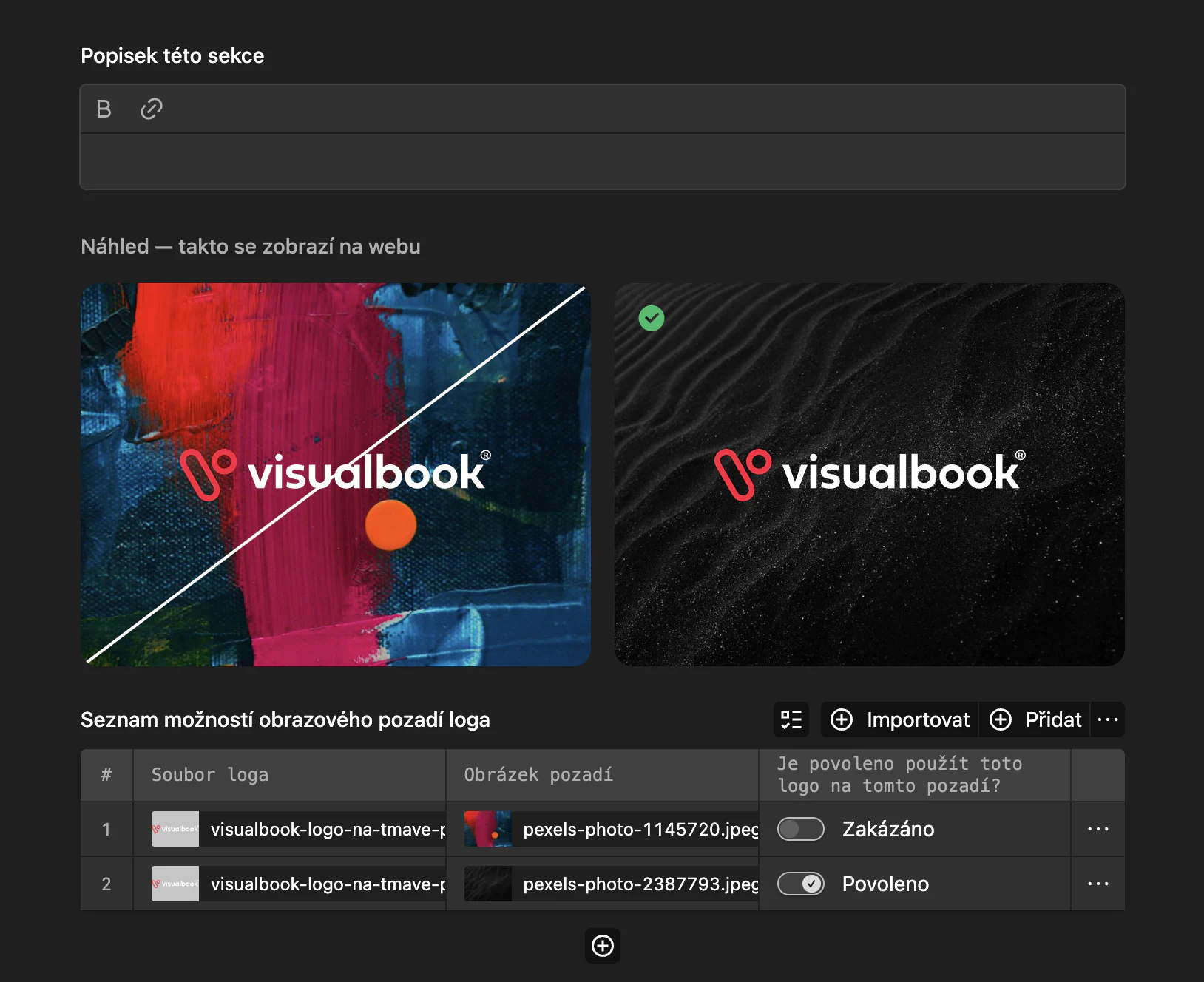The image size is (1204, 982).
Task: Open row 2 more options menu
Action: [x=1098, y=884]
